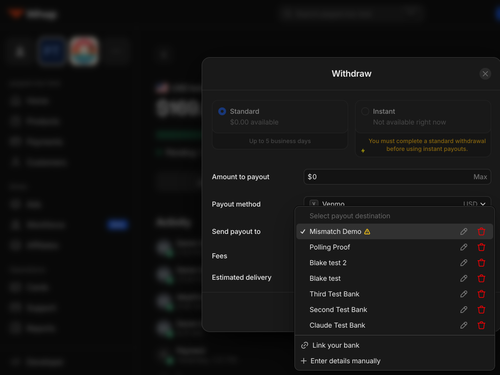
Task: Edit the Second Test Bank destination
Action: [464, 310]
